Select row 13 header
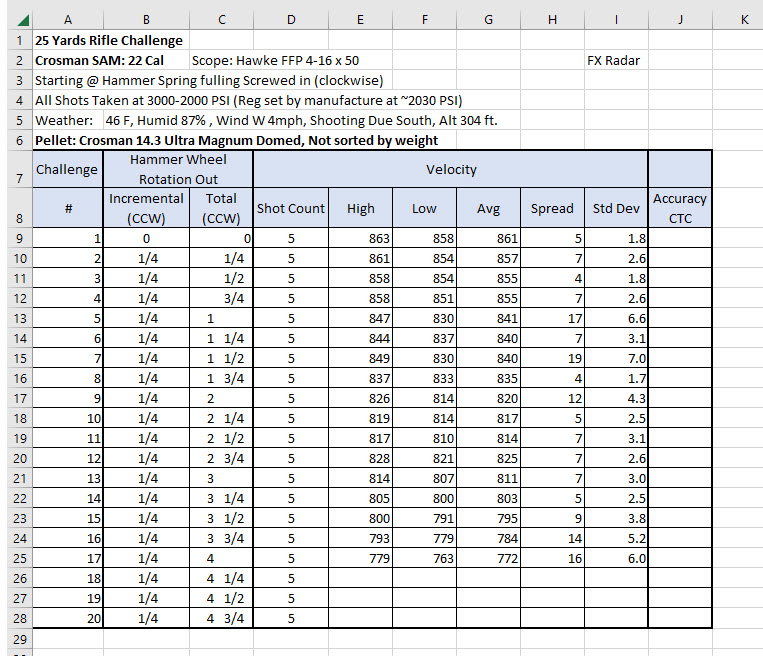 pos(19,318)
